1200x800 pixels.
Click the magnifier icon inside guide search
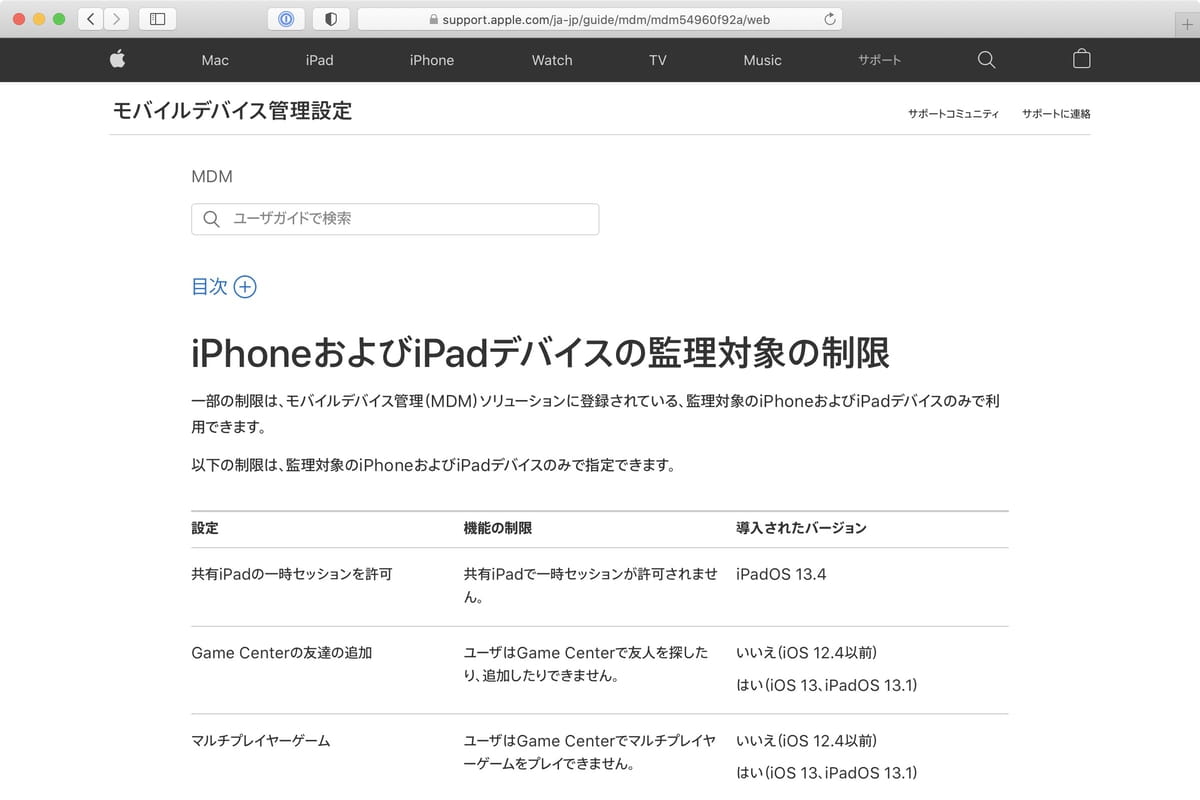tap(211, 219)
